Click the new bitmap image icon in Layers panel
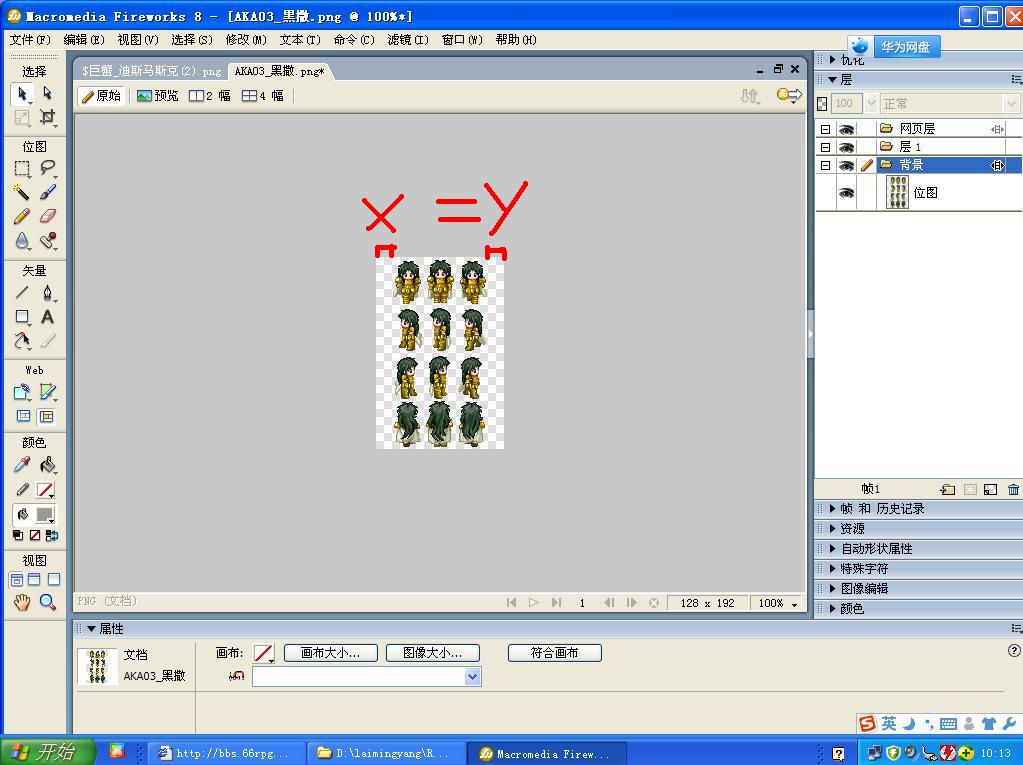This screenshot has width=1023, height=765. [x=990, y=489]
